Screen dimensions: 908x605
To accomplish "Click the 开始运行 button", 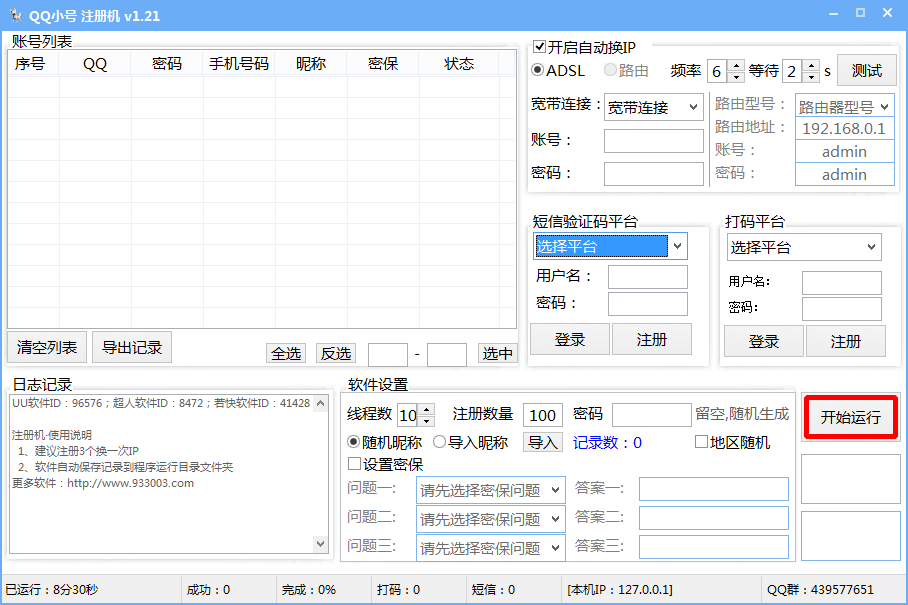I will click(851, 417).
